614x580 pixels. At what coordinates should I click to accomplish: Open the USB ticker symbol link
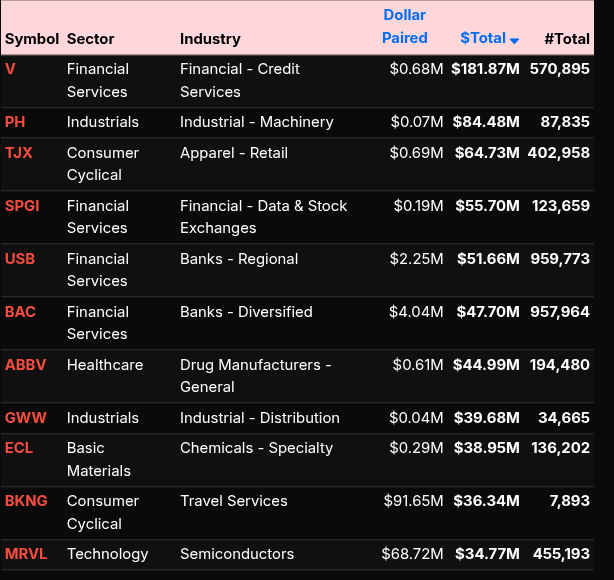[x=20, y=259]
